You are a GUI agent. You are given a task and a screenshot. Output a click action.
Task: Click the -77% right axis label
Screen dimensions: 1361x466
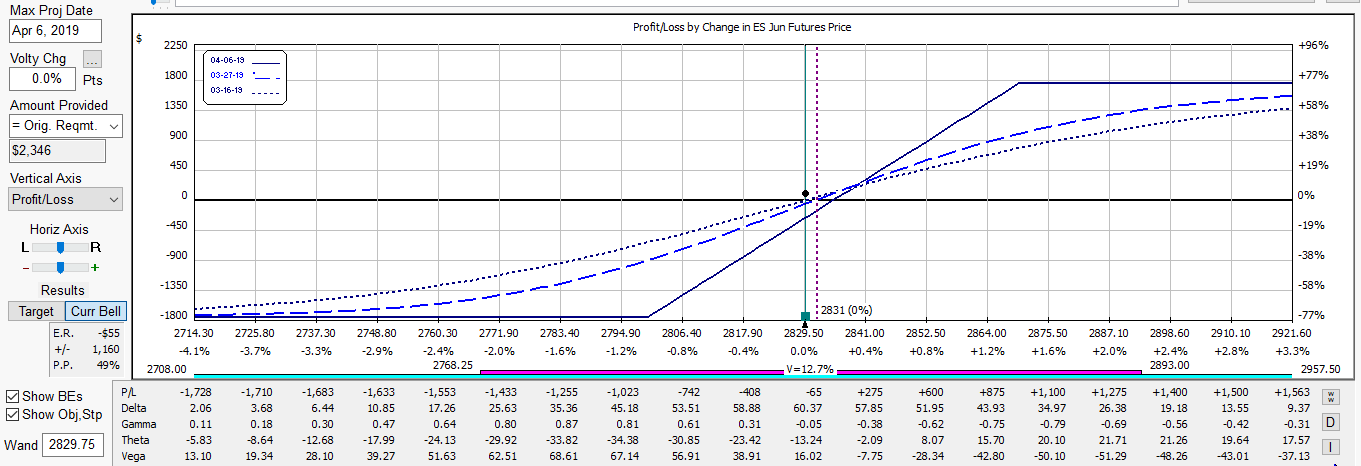point(1312,315)
